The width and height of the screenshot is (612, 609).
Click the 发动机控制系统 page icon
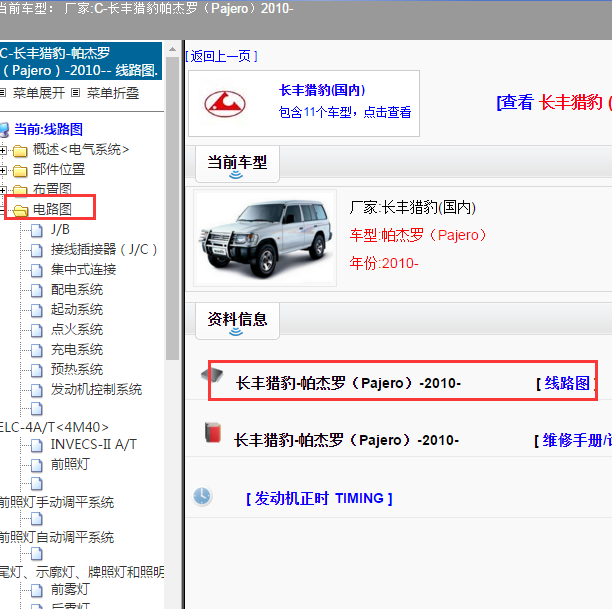tap(37, 390)
